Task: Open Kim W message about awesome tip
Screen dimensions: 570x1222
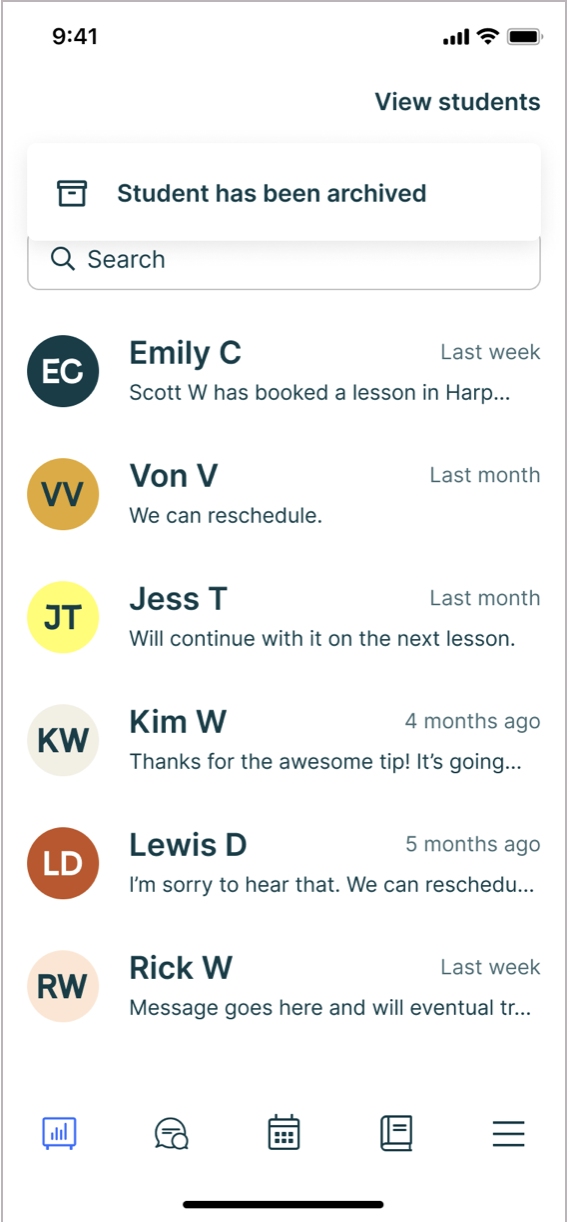Action: point(284,740)
